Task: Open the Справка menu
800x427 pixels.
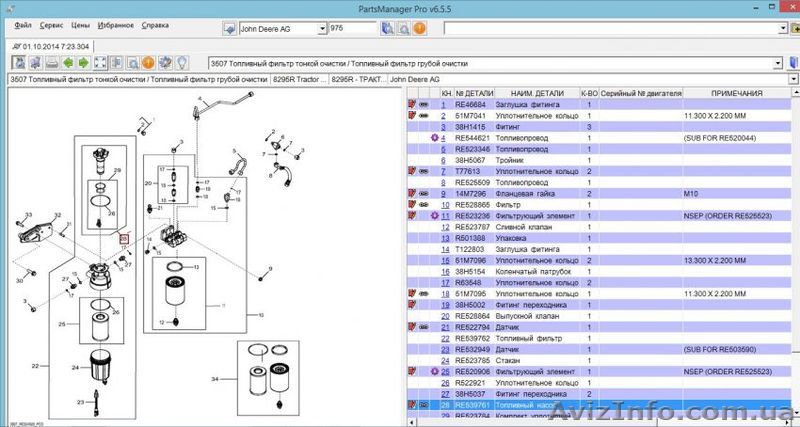Action: pyautogui.click(x=155, y=23)
